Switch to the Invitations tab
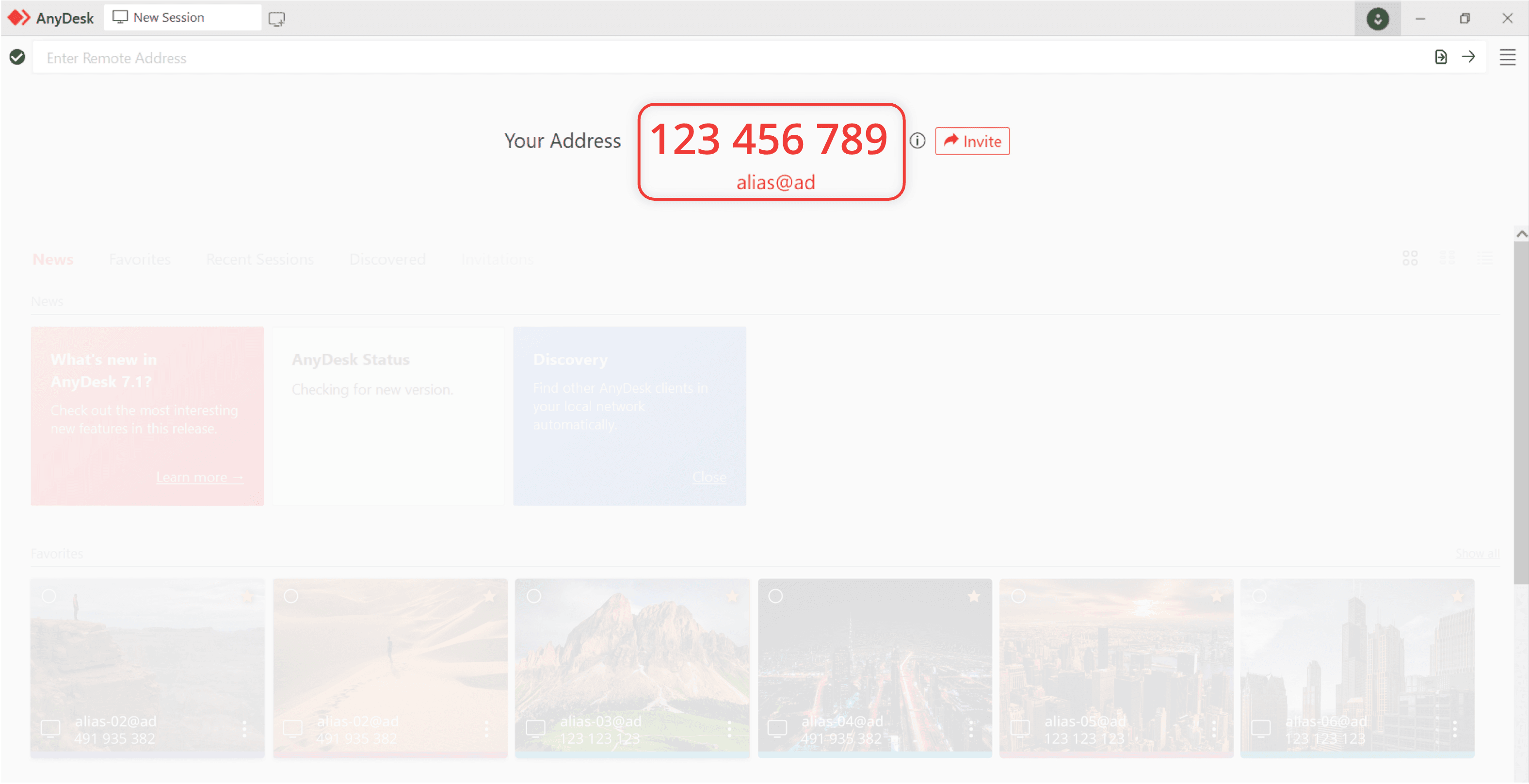 [498, 259]
